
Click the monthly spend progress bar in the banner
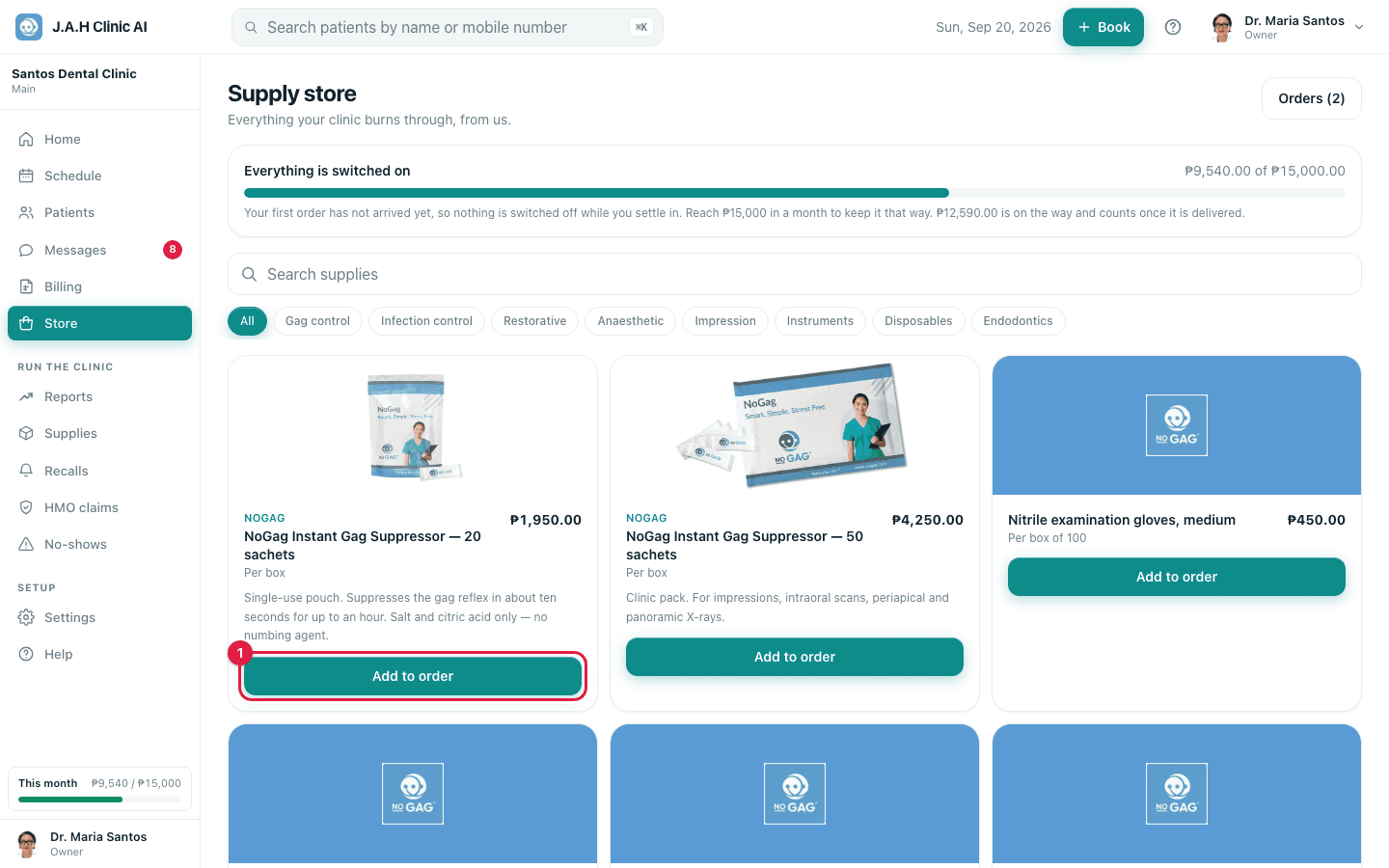[795, 193]
